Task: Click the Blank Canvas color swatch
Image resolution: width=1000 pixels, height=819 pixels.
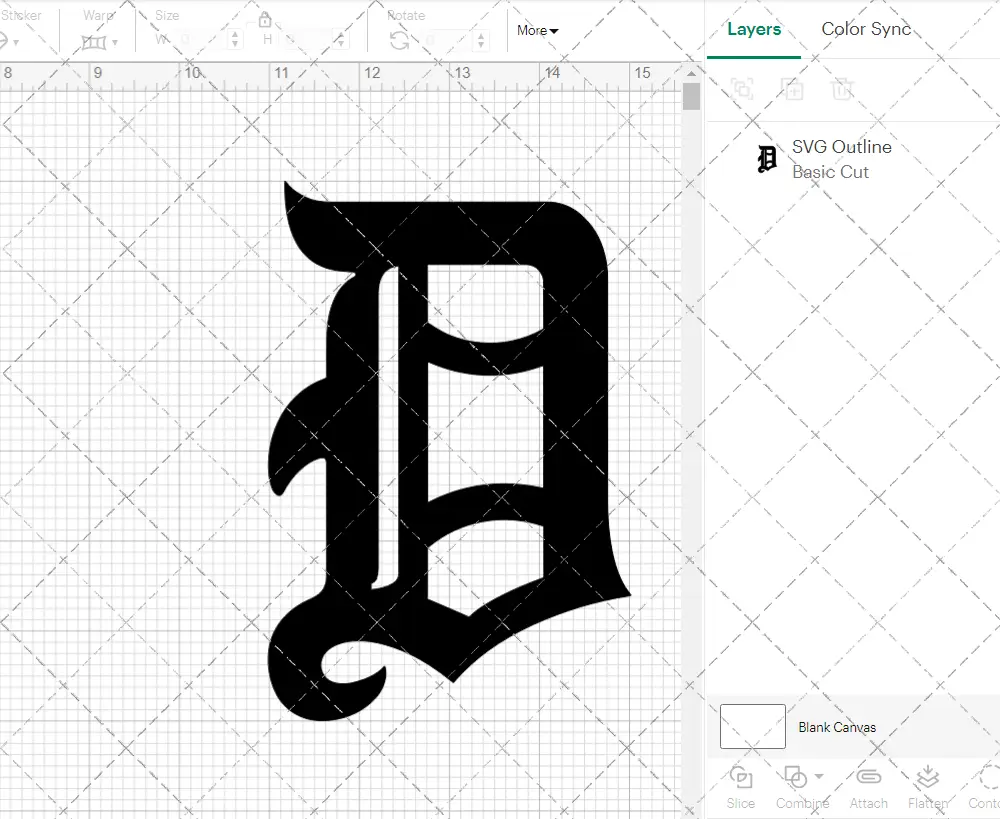Action: pos(752,726)
